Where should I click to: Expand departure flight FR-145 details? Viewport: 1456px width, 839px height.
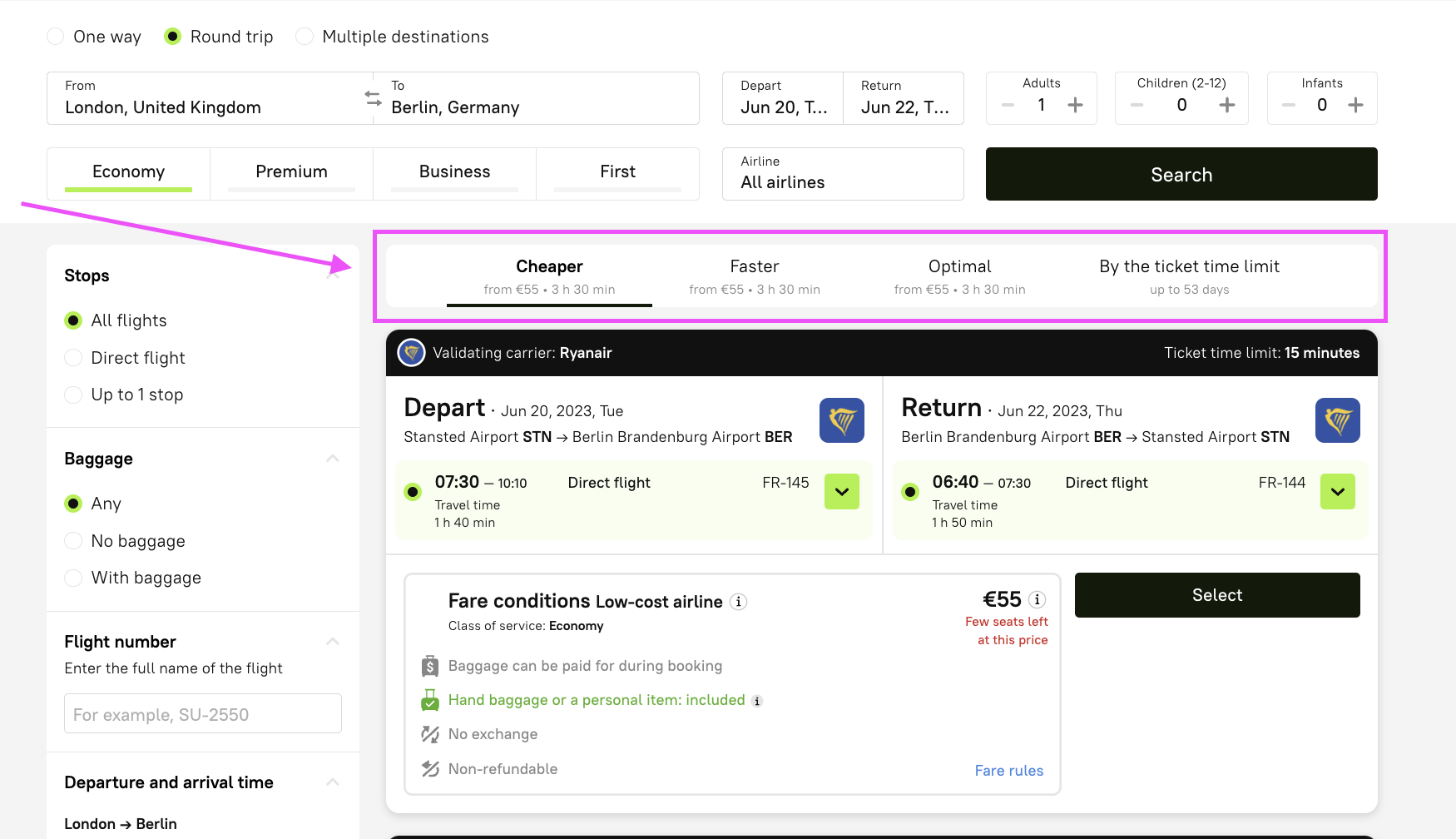[x=841, y=492]
